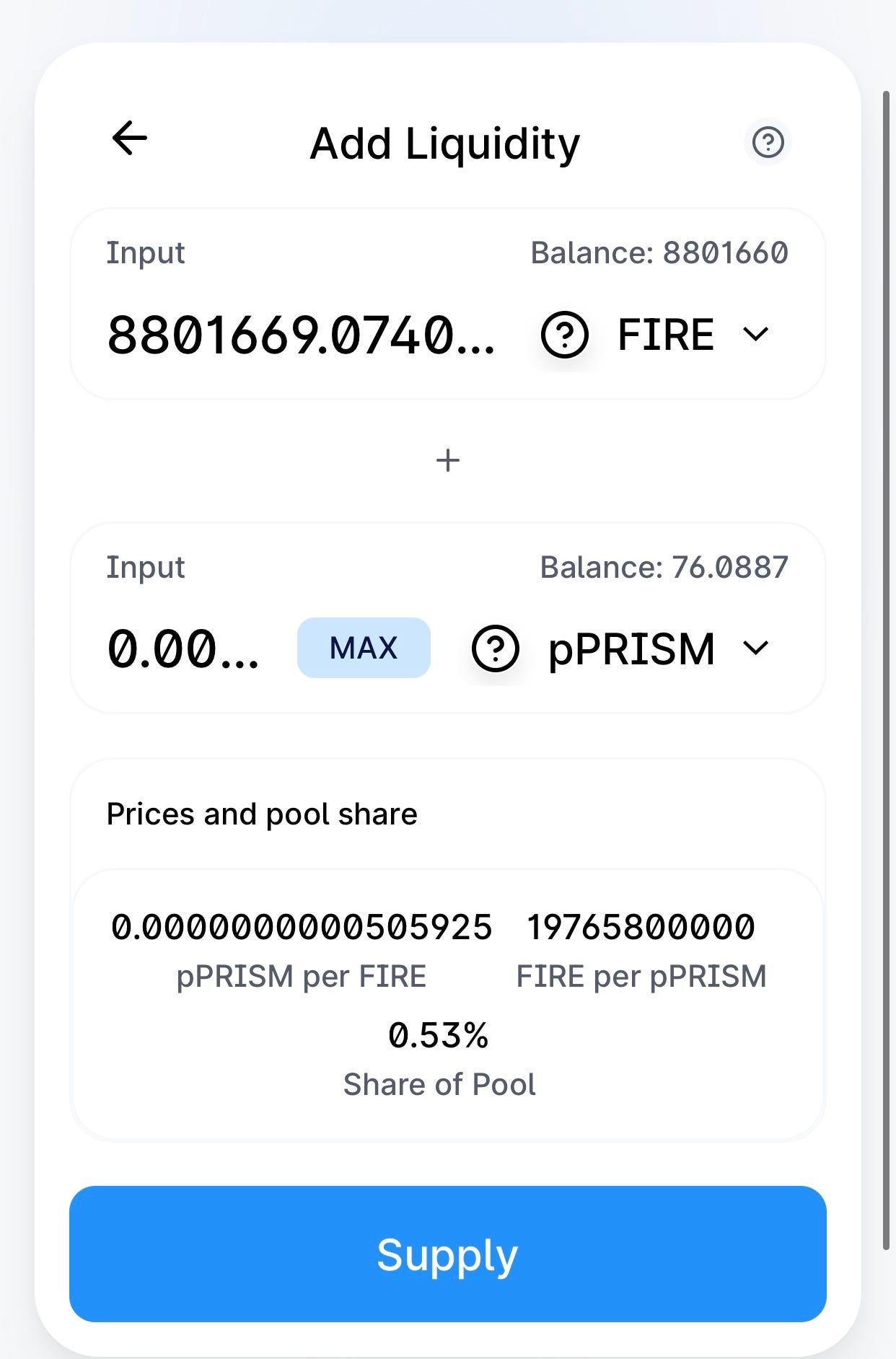Tap the Supply button

pyautogui.click(x=448, y=1254)
